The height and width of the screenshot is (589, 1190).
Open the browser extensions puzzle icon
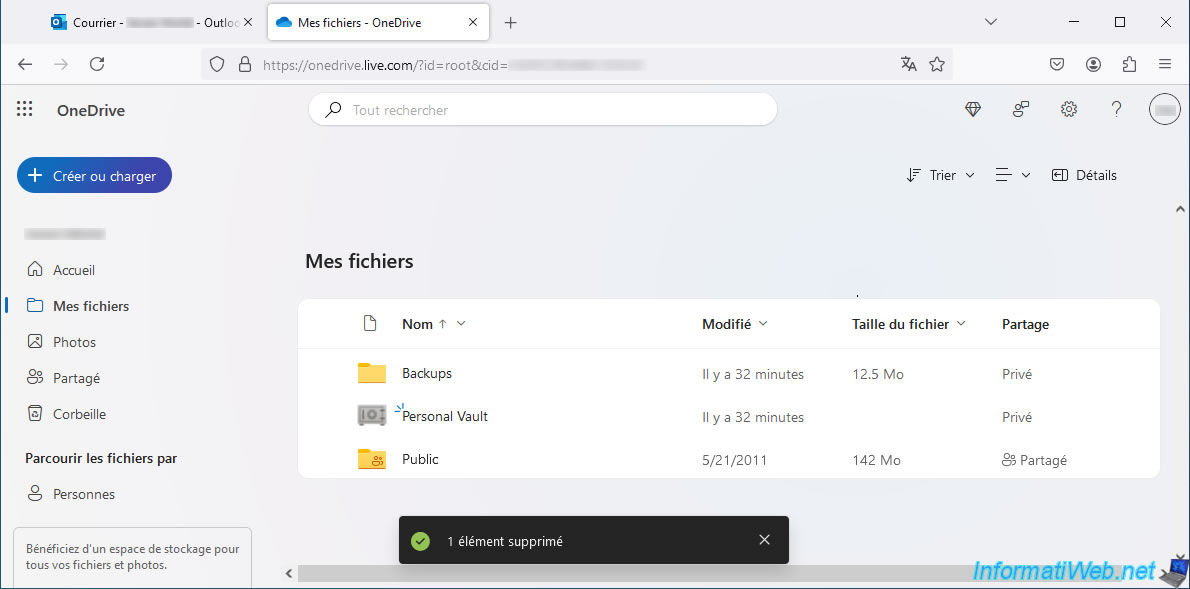(x=1129, y=65)
